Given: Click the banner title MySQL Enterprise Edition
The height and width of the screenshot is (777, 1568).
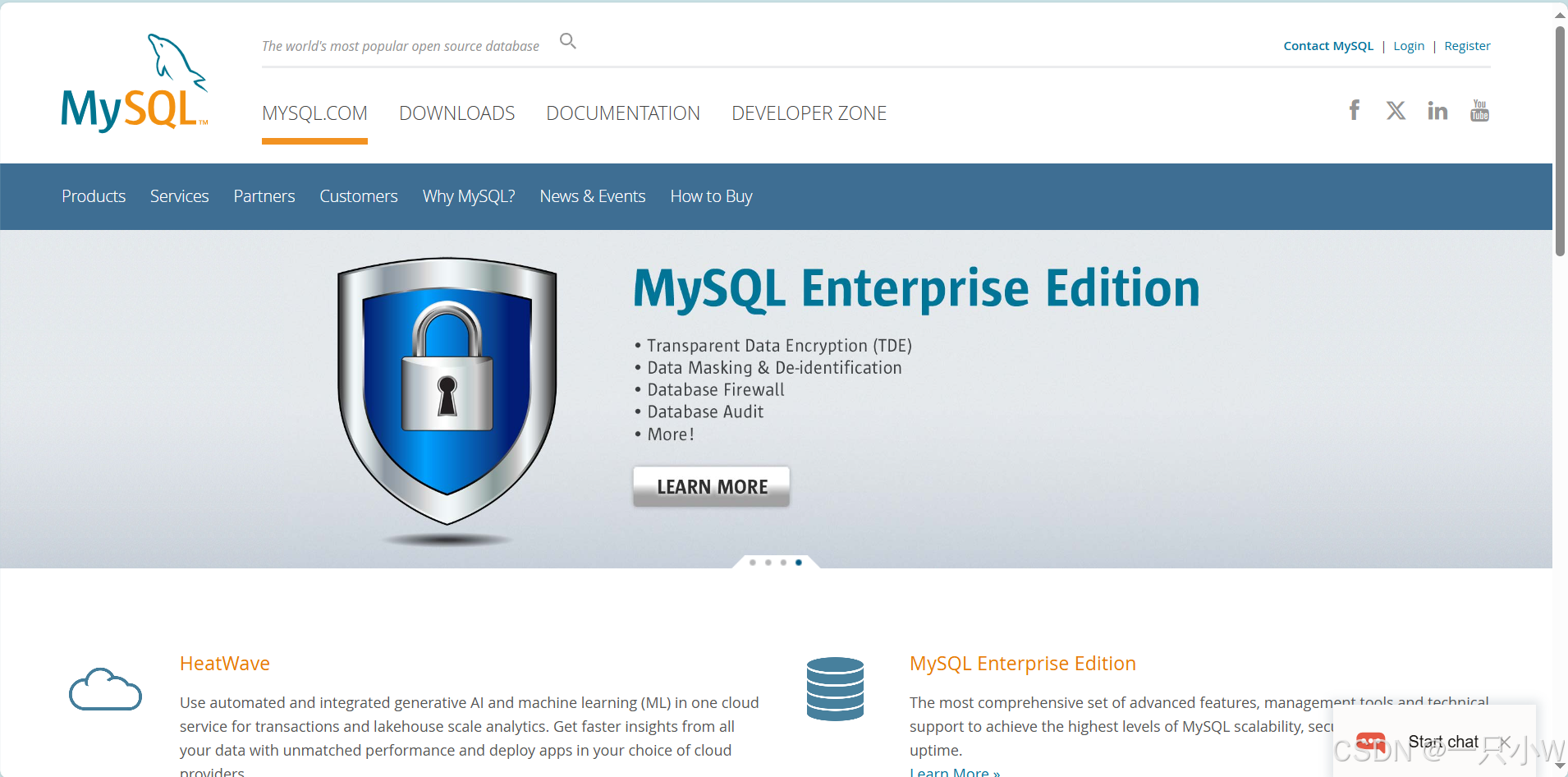Looking at the screenshot, I should 916,289.
